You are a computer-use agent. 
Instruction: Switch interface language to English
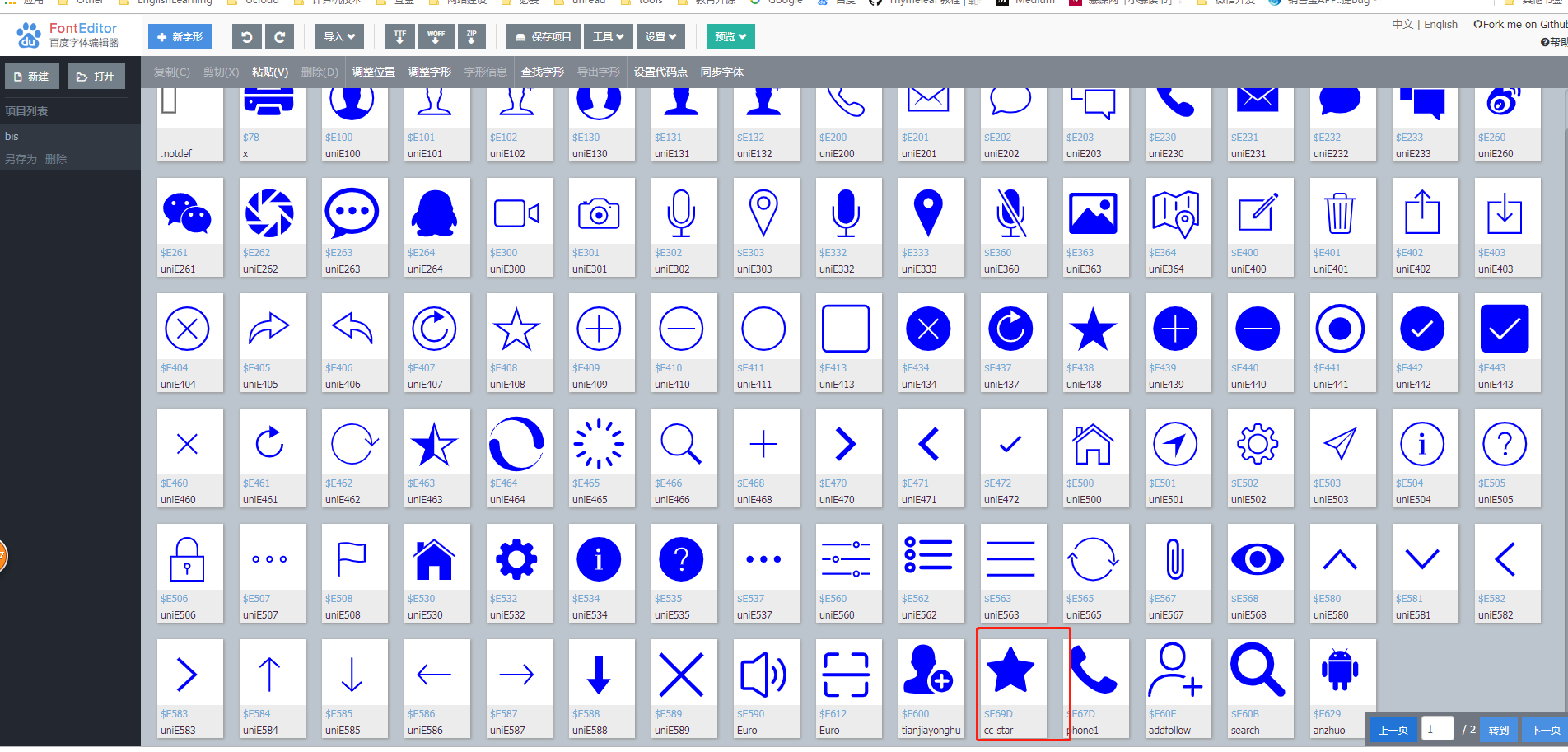1440,24
